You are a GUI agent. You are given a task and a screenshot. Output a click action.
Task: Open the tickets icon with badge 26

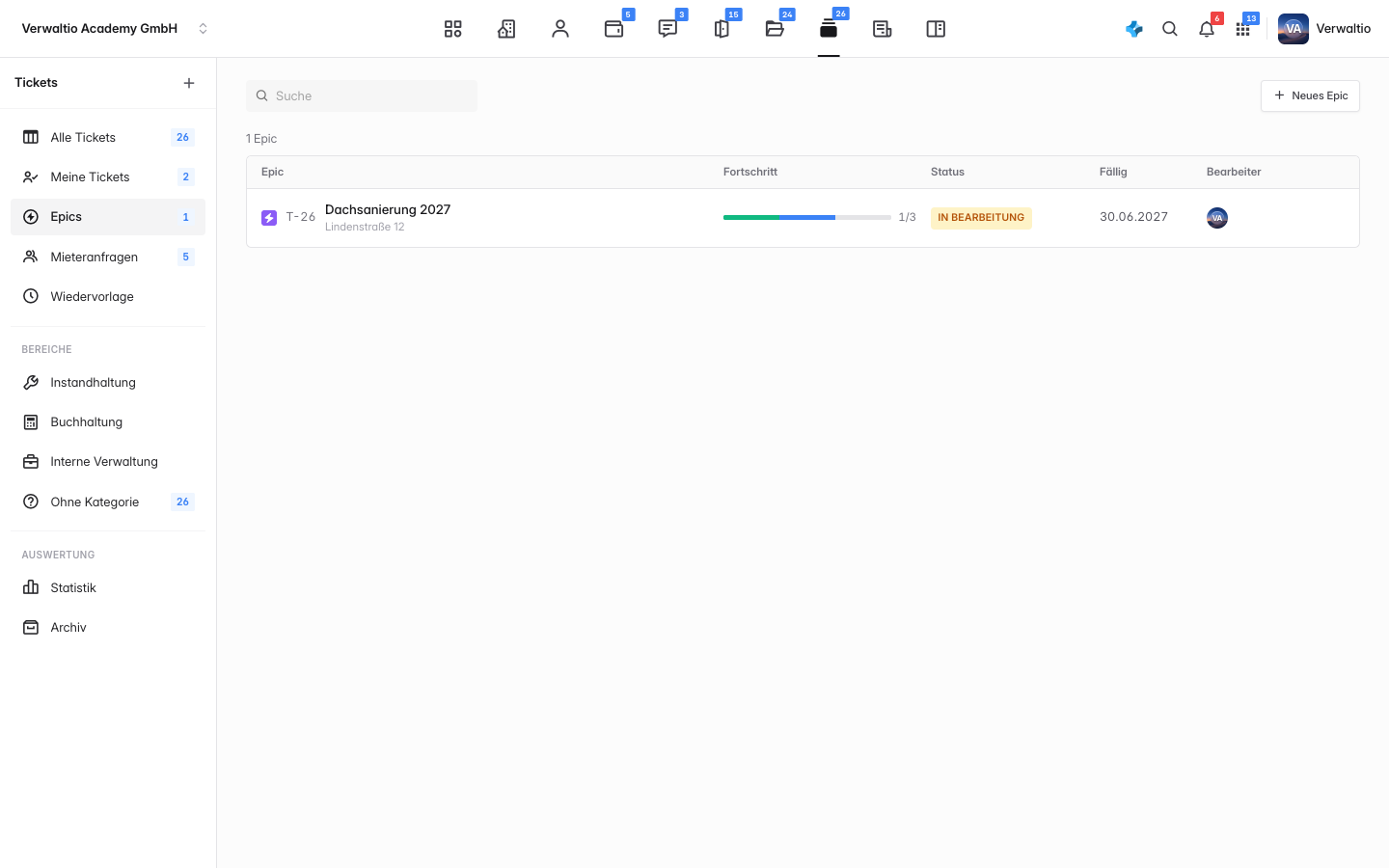(829, 29)
